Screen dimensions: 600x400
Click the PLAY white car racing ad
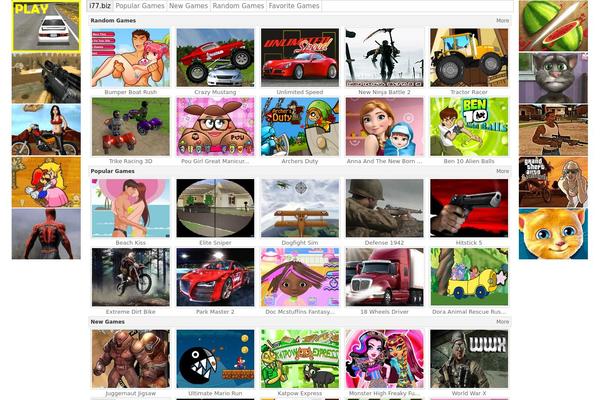click(46, 26)
